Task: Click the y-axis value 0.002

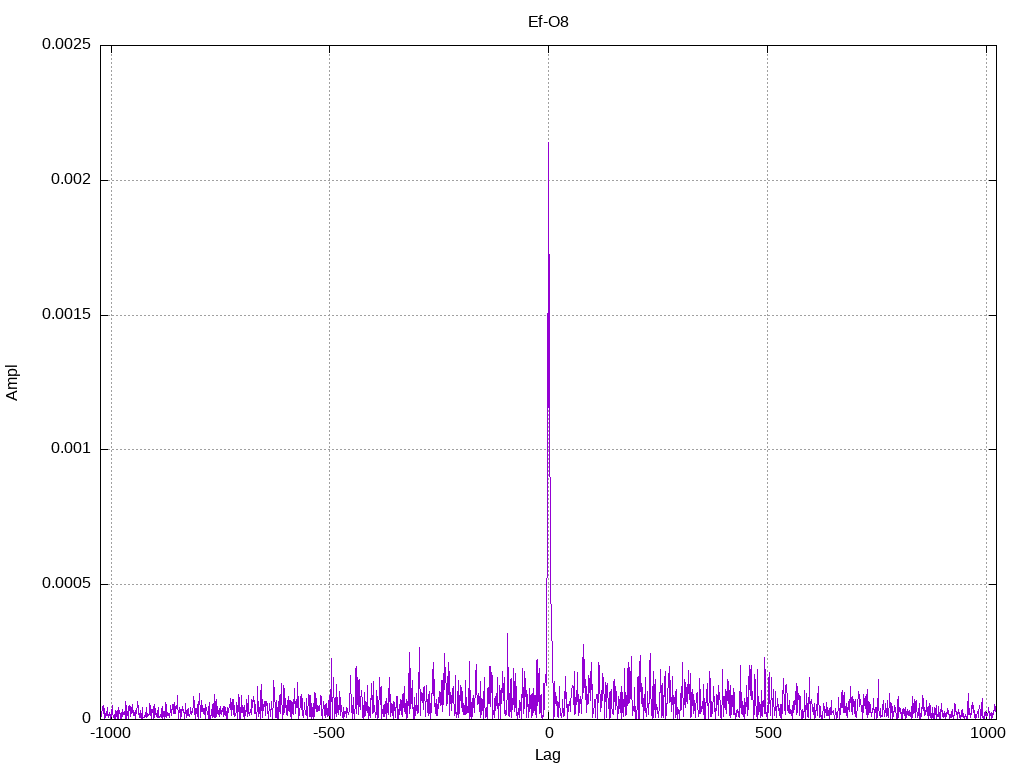Action: tap(71, 179)
